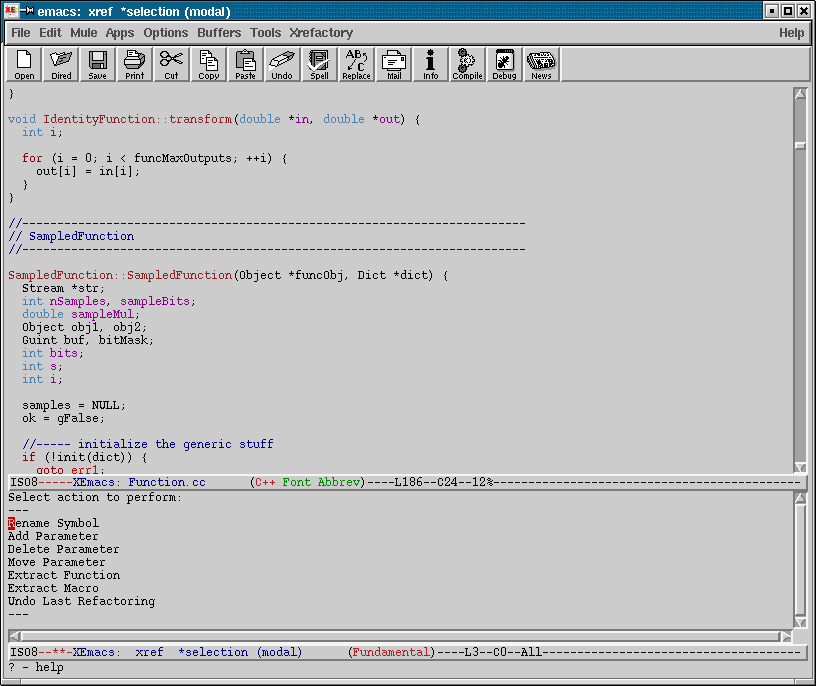816x686 pixels.
Task: Click the Print toolbar icon
Action: pyautogui.click(x=134, y=64)
